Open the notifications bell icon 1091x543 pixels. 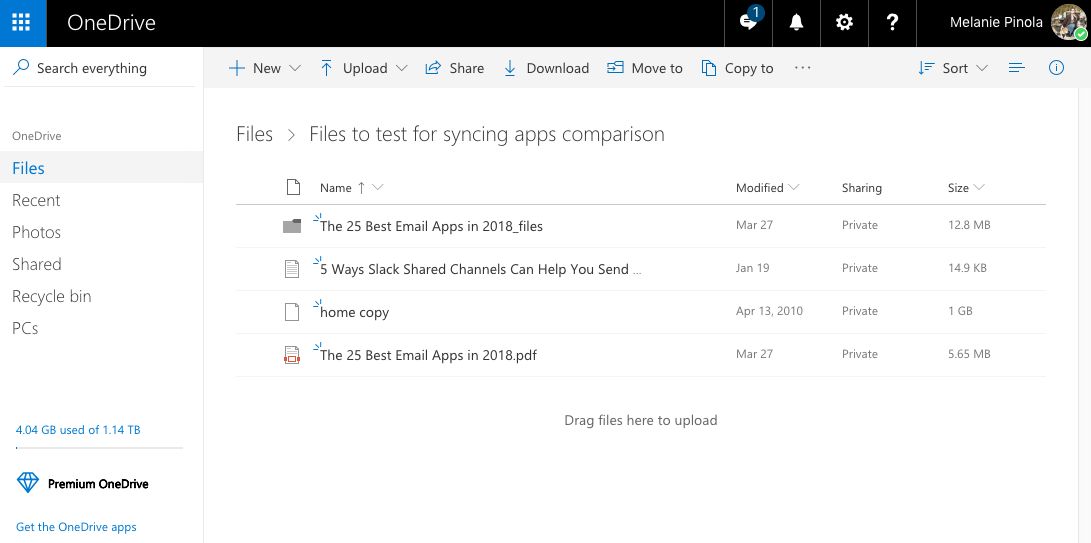point(797,23)
